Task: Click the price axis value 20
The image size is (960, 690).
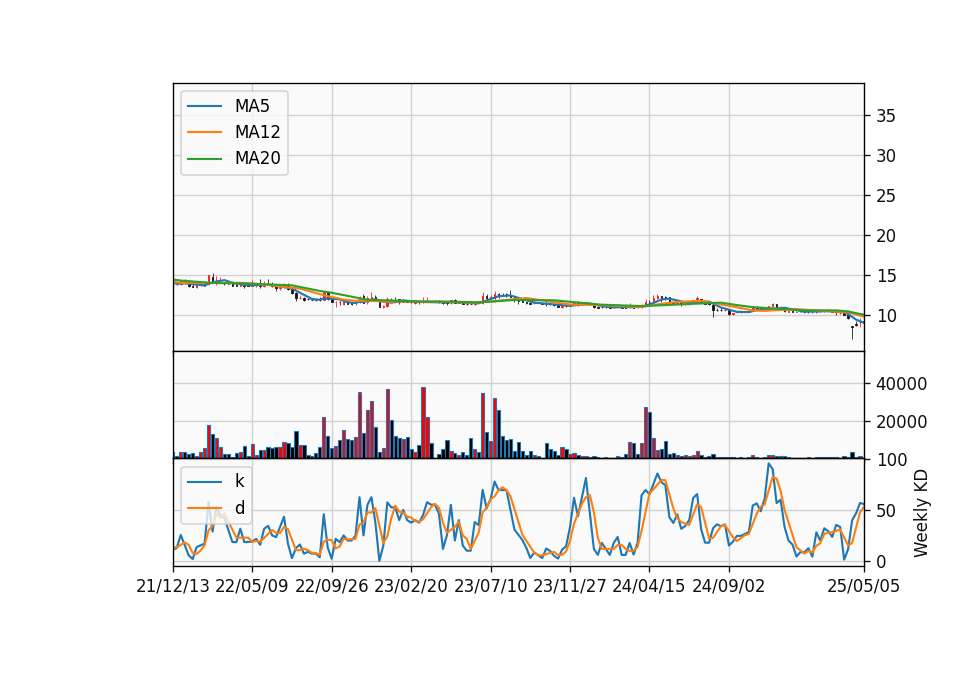Action: [x=885, y=236]
